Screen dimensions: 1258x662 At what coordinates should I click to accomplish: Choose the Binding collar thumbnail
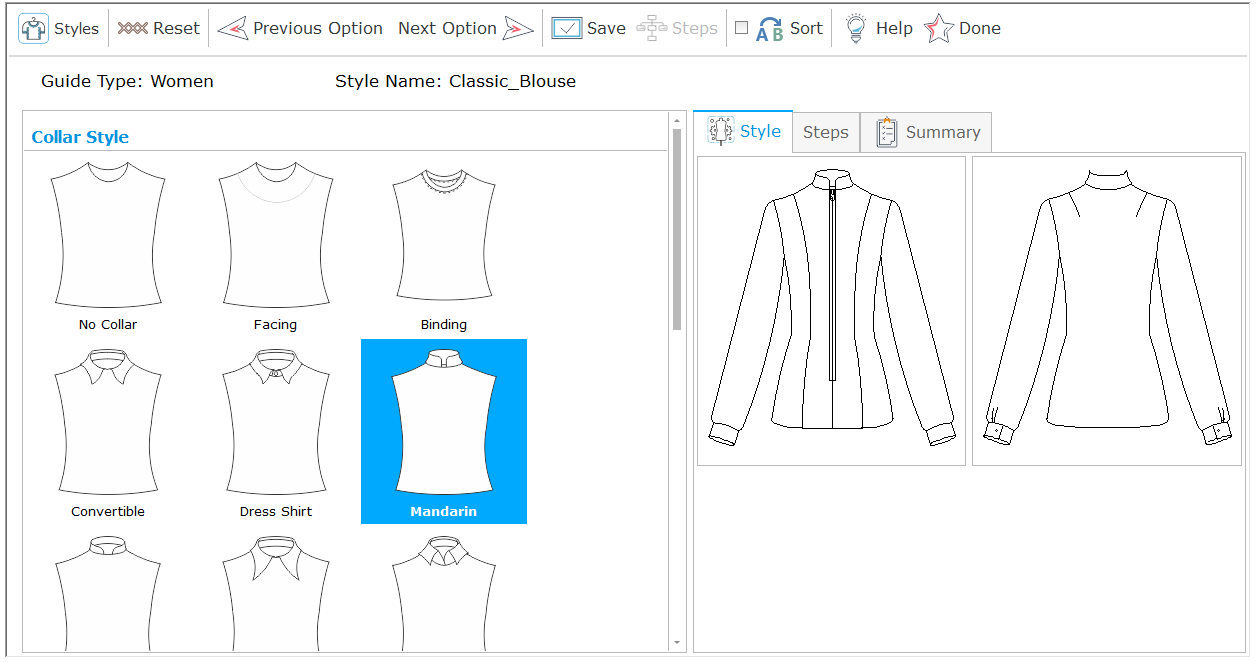coord(444,235)
